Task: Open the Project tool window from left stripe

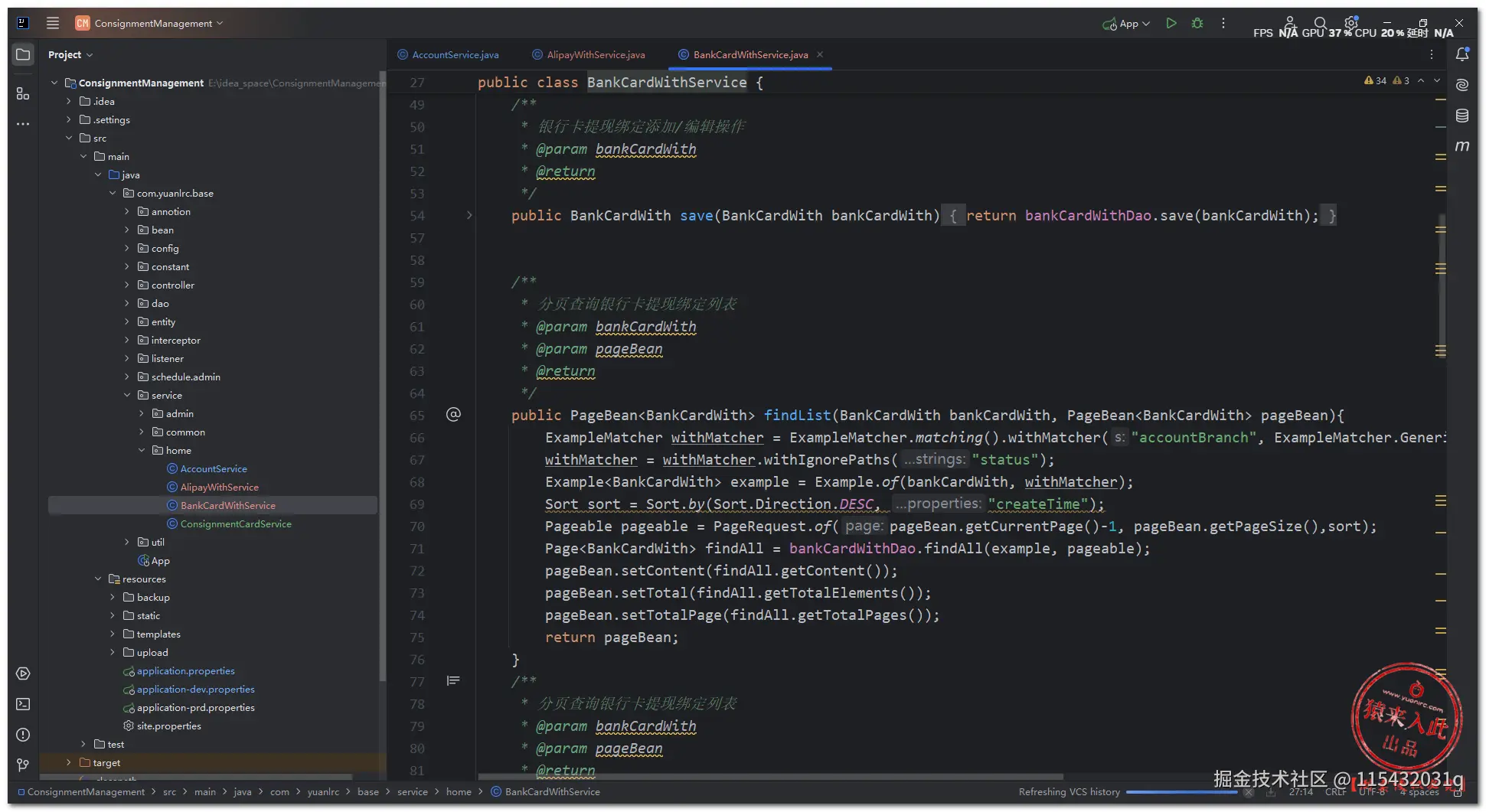Action: coord(23,54)
